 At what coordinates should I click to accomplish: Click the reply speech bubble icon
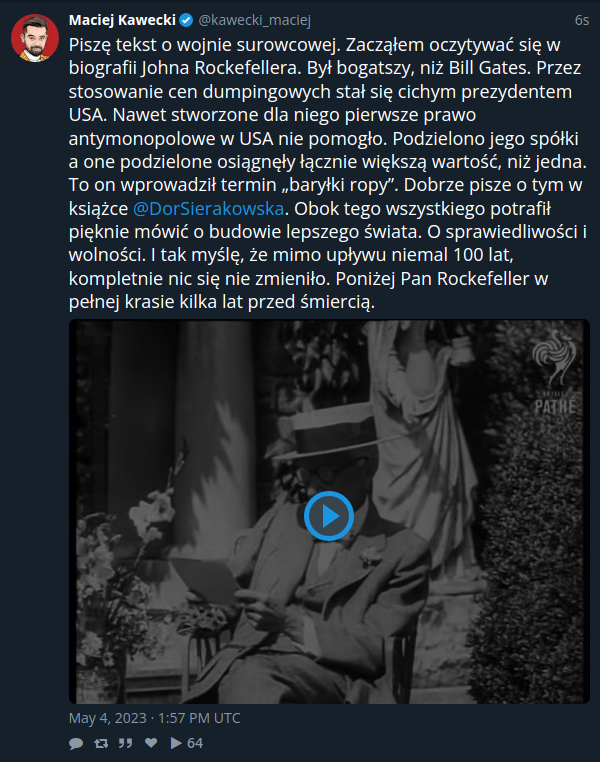point(76,743)
